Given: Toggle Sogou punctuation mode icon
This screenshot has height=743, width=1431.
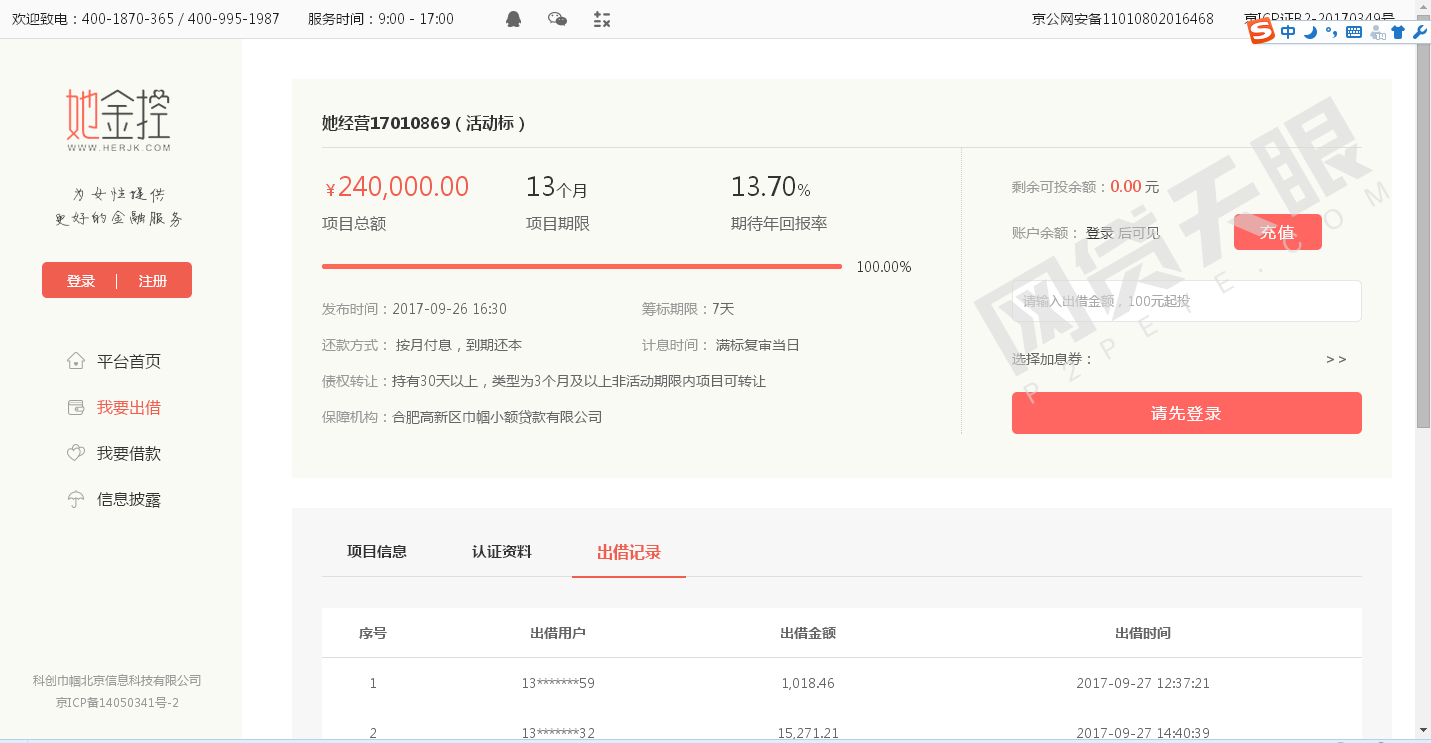Looking at the screenshot, I should 1331,32.
